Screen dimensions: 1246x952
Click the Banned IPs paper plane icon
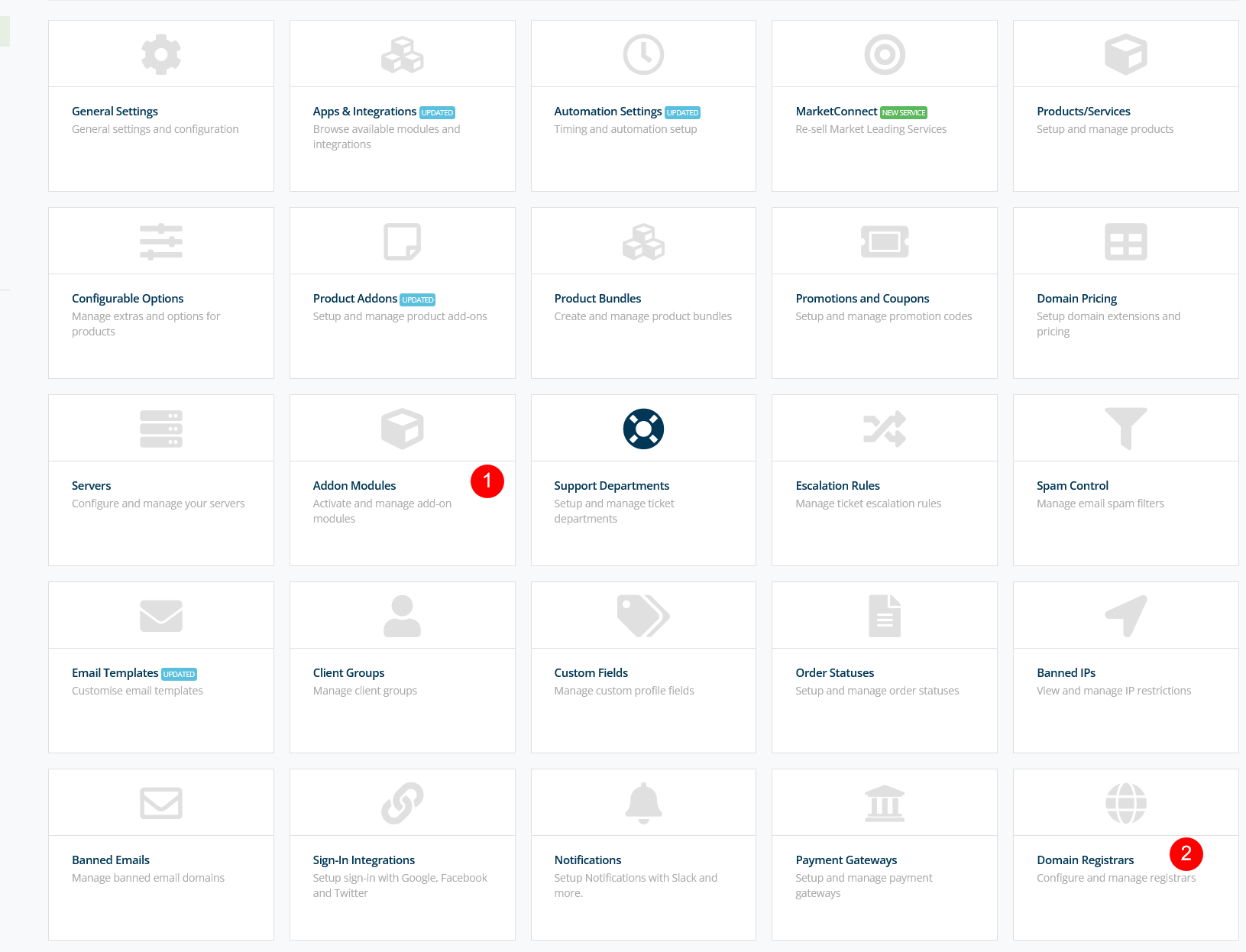1125,616
